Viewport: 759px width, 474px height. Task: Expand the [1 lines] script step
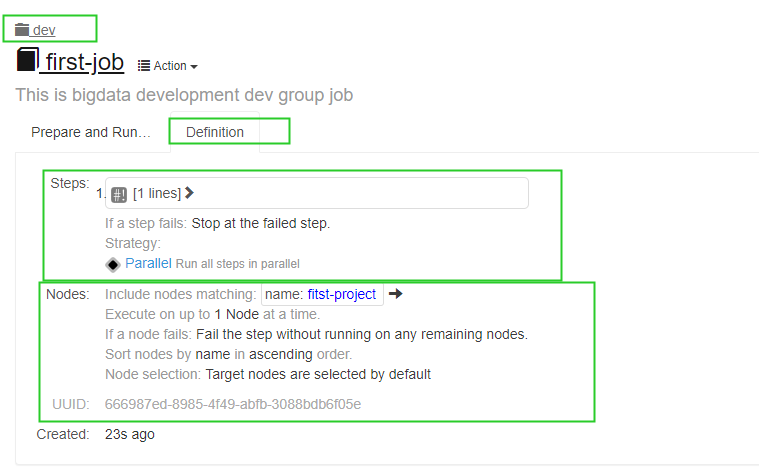click(x=163, y=193)
